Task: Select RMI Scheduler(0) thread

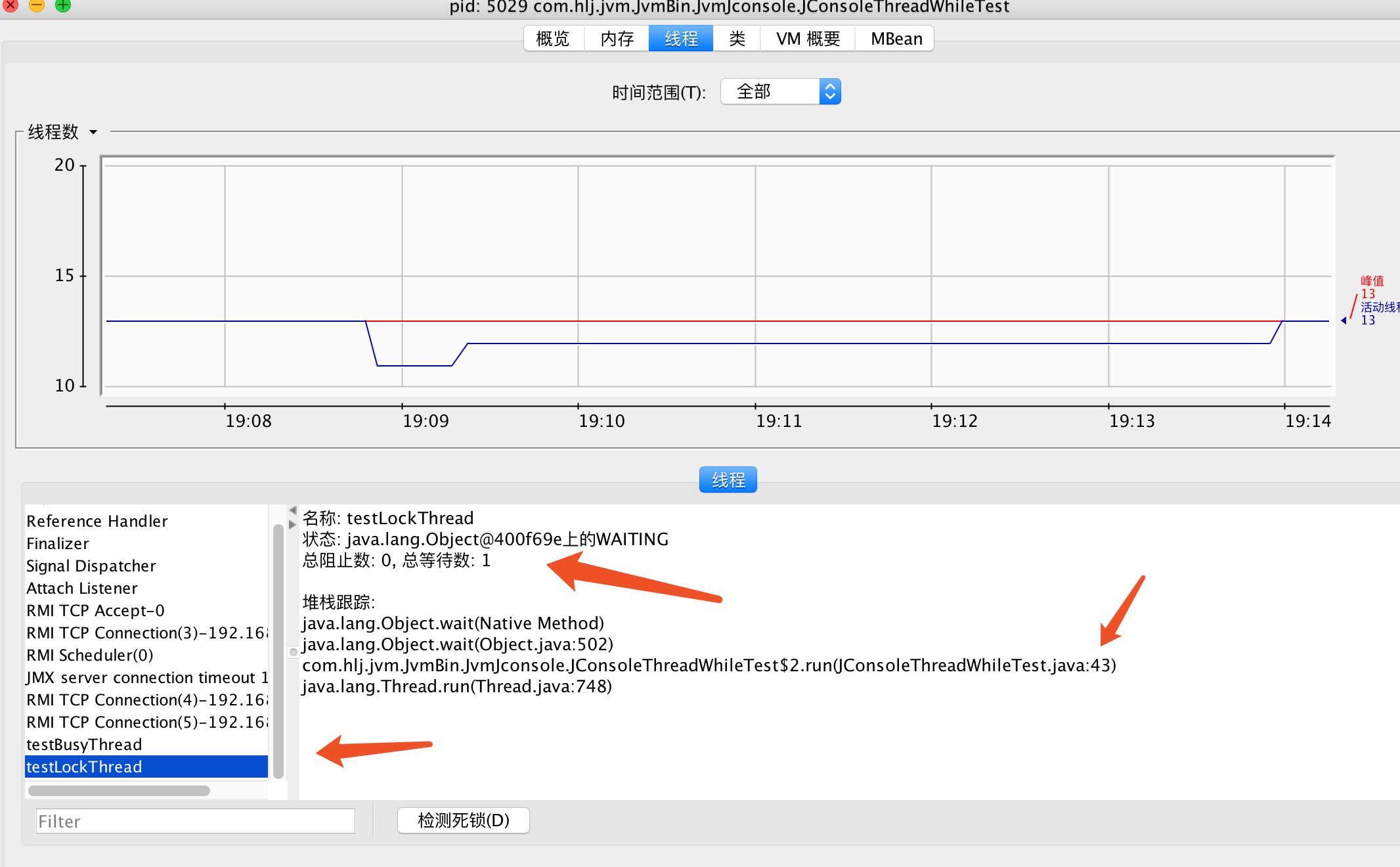Action: (90, 655)
